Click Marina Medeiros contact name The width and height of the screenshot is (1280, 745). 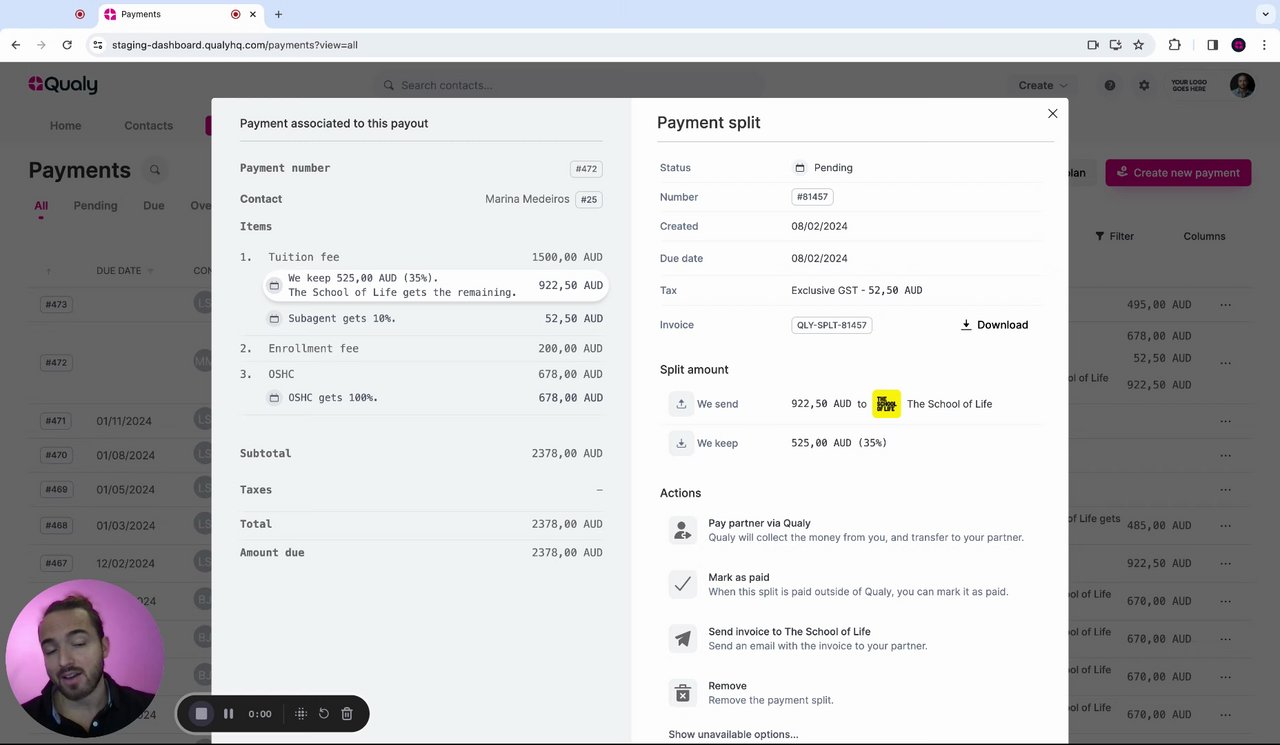coord(527,199)
